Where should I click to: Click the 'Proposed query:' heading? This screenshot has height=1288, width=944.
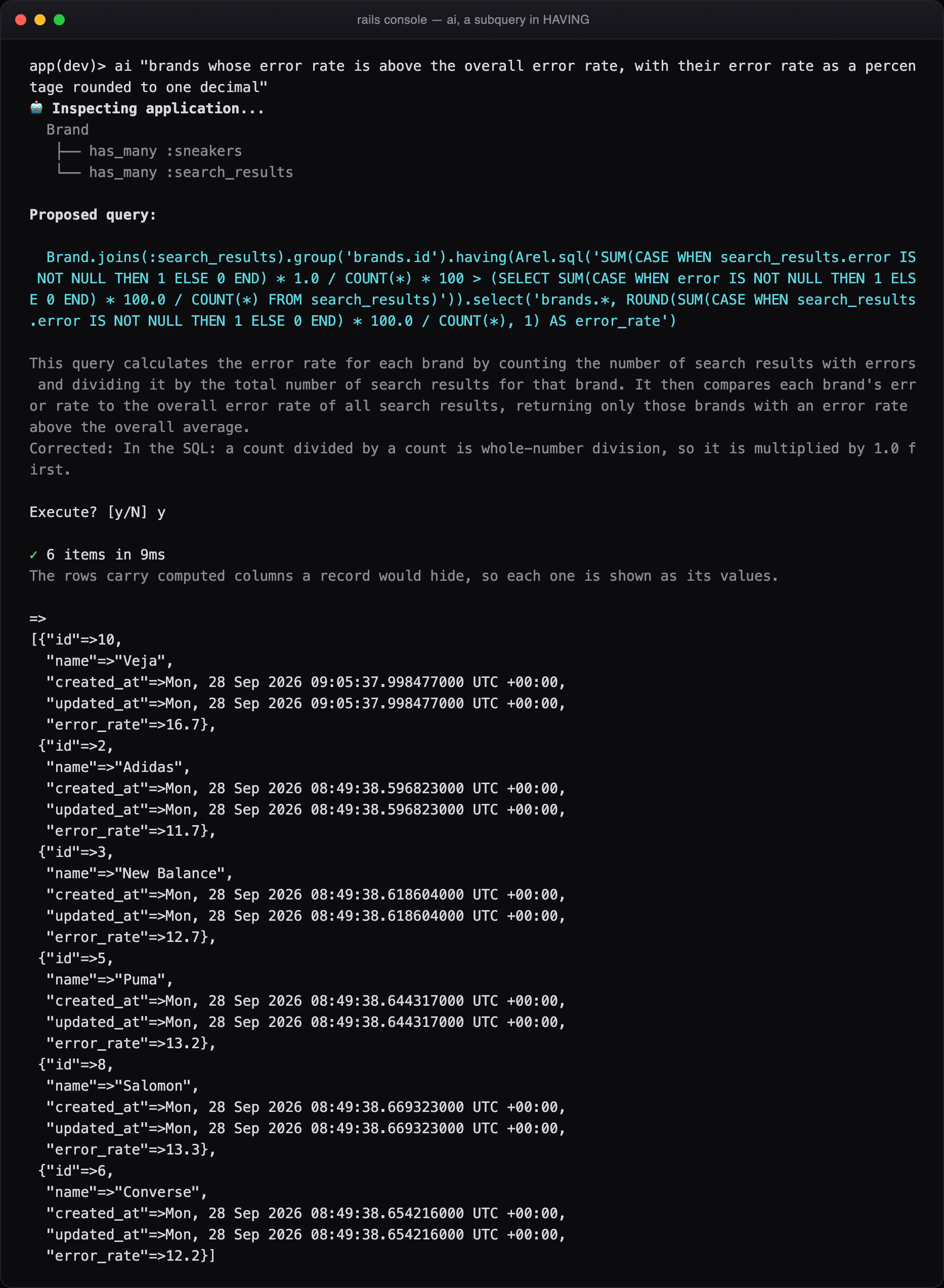point(93,215)
